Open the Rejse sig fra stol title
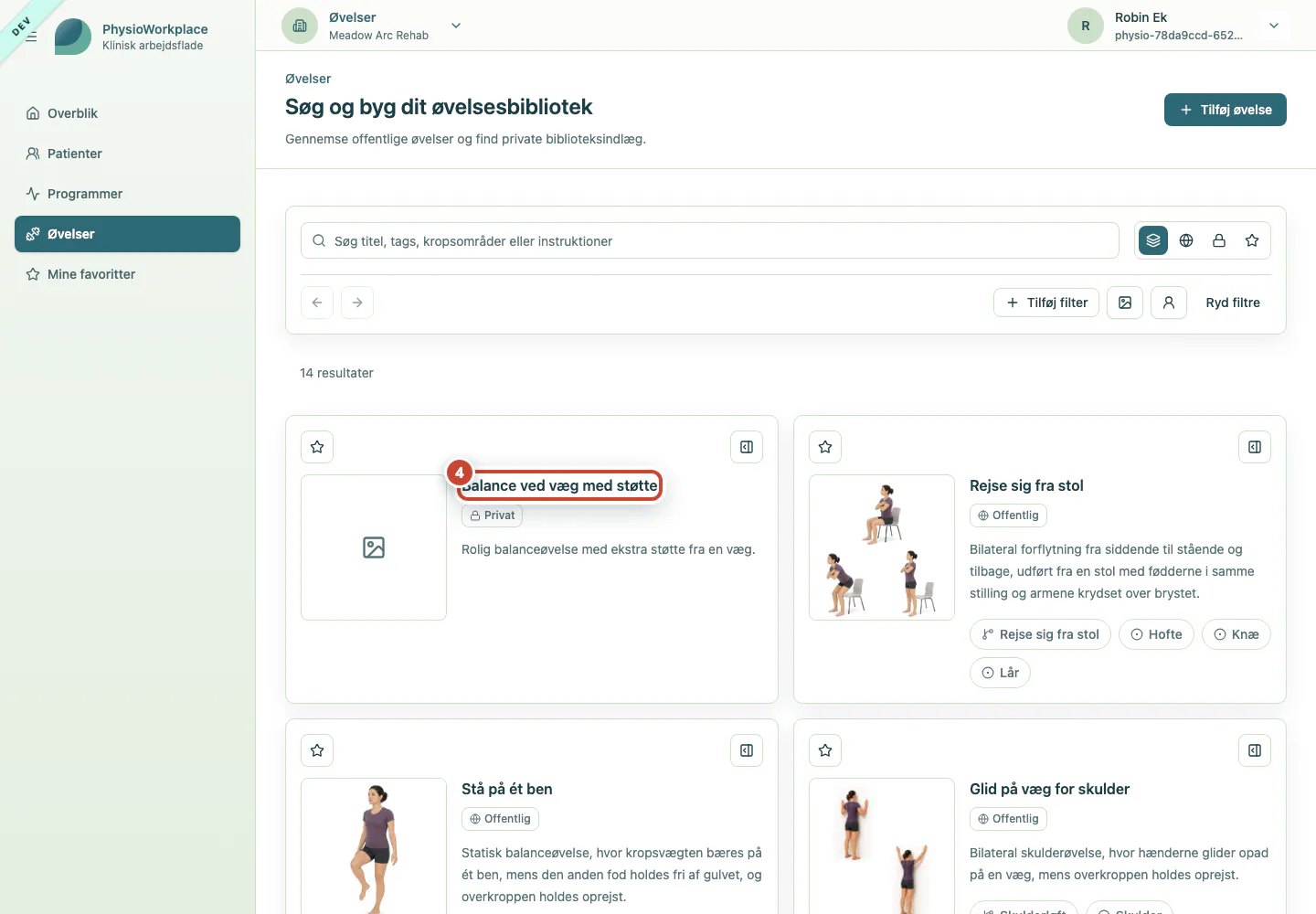 [x=1026, y=485]
